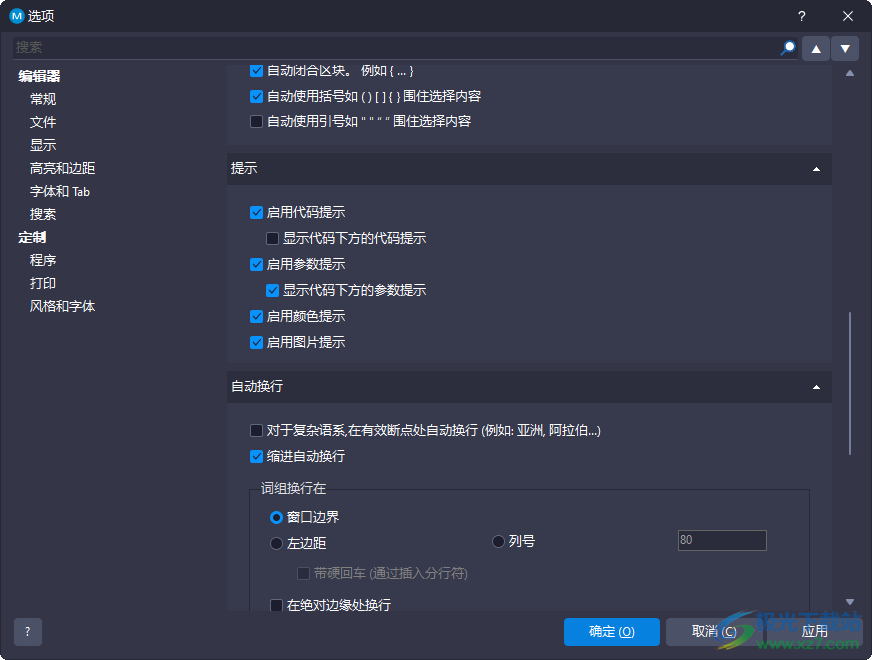Viewport: 872px width, 660px height.
Task: Enable 显示代码下方的代码提示
Action: click(272, 239)
